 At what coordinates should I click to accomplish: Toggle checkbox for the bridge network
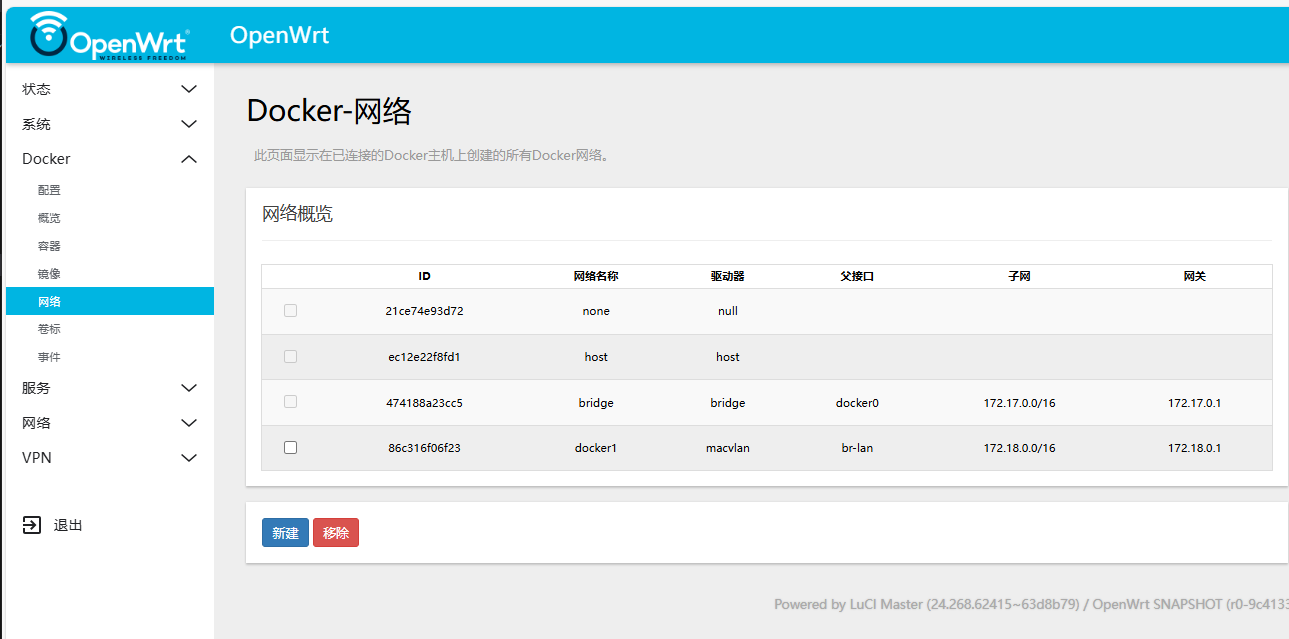tap(290, 402)
